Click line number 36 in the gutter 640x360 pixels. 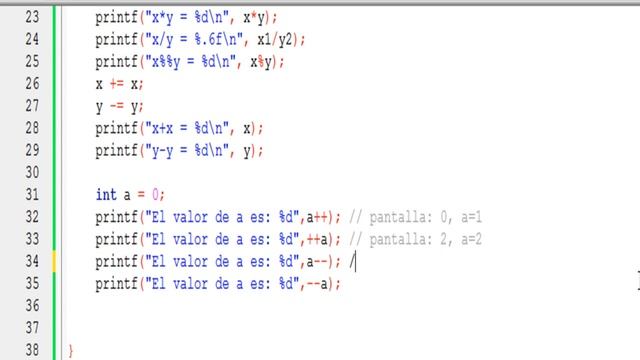(32, 305)
